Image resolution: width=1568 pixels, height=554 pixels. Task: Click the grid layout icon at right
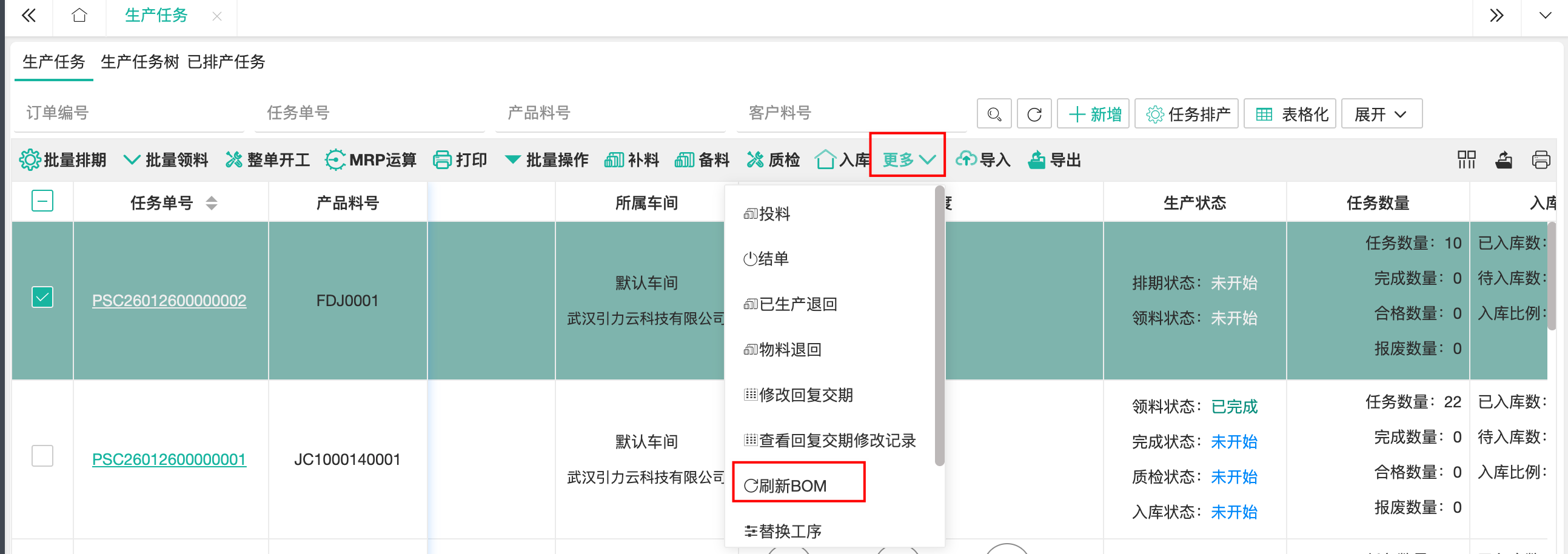click(1466, 160)
